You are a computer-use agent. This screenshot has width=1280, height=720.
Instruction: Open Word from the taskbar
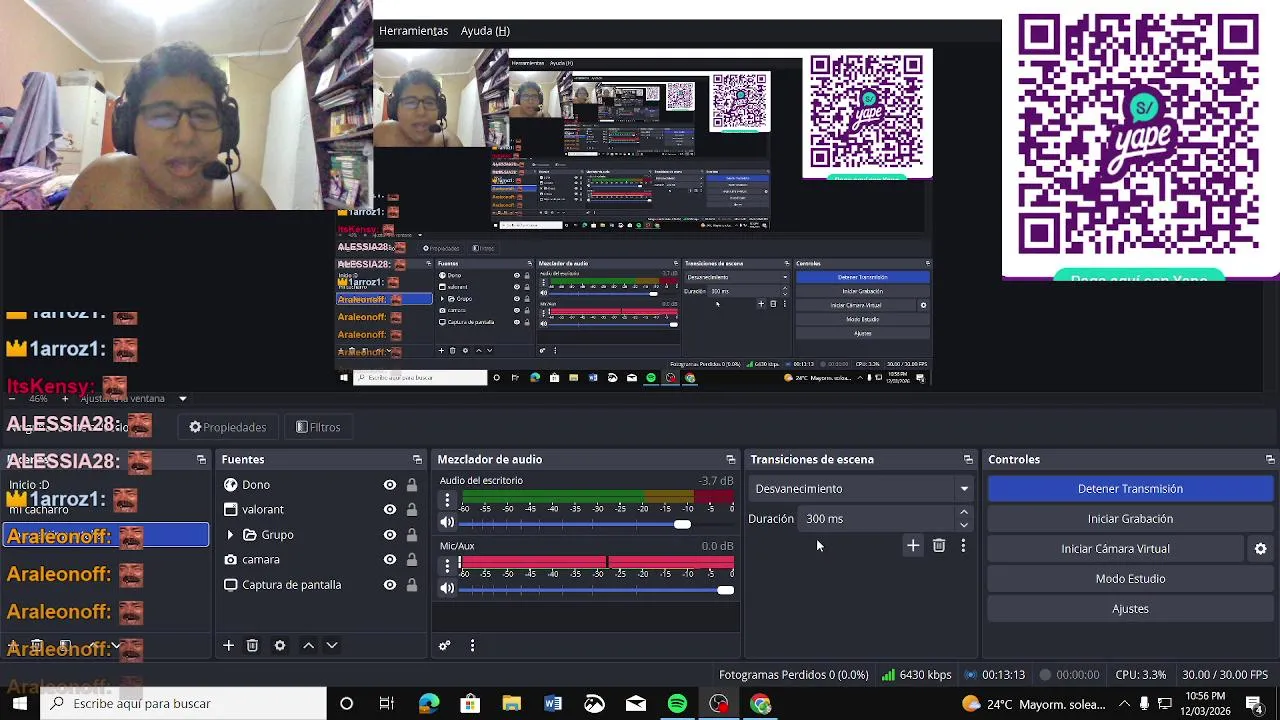point(553,704)
